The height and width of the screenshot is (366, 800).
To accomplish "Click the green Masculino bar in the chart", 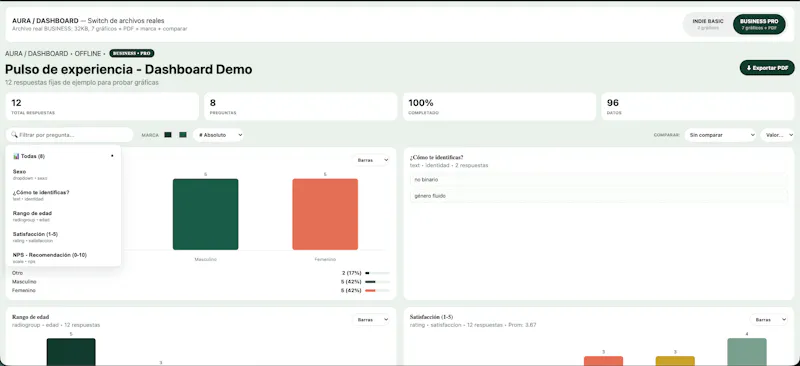I will [x=205, y=214].
